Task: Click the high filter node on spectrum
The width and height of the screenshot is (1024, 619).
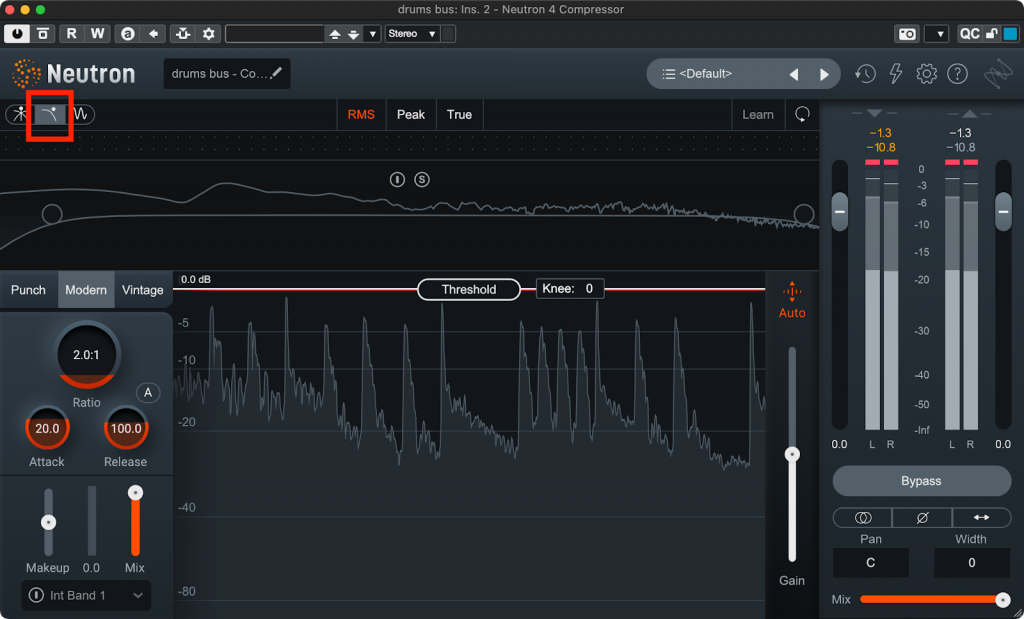Action: [x=804, y=214]
